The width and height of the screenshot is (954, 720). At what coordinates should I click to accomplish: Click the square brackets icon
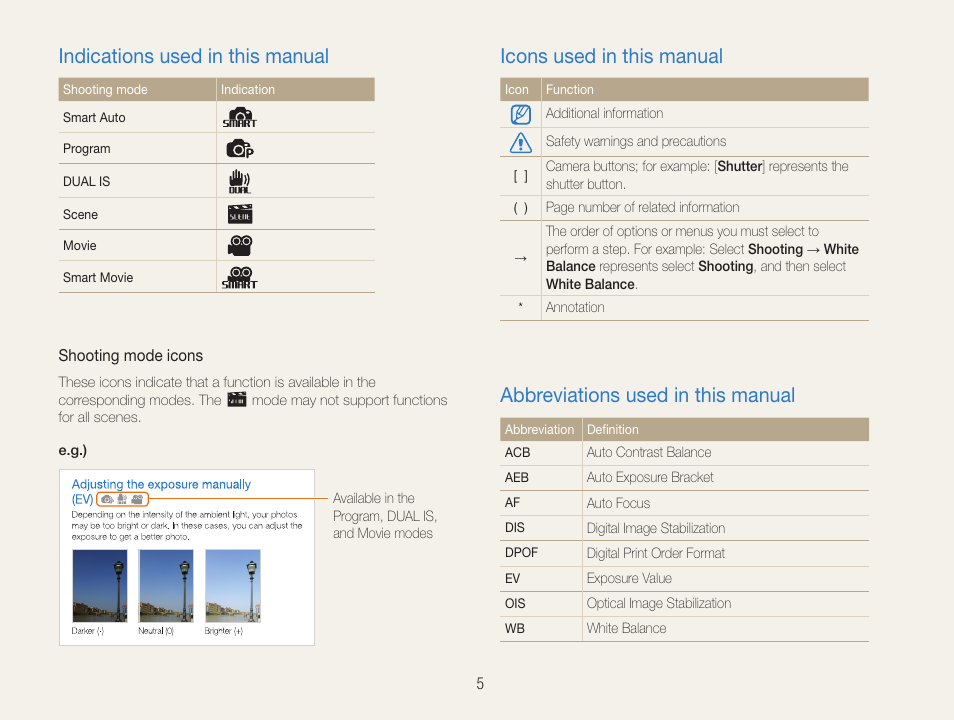520,176
